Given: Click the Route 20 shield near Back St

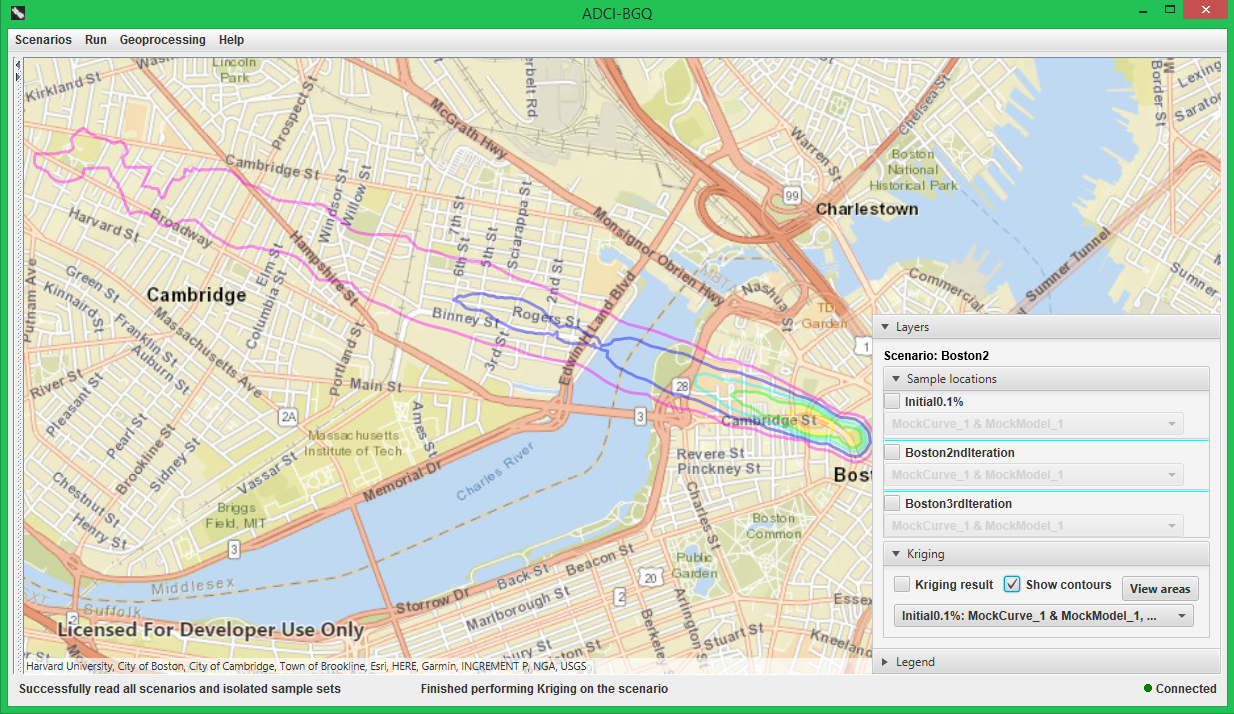Looking at the screenshot, I should 651,577.
